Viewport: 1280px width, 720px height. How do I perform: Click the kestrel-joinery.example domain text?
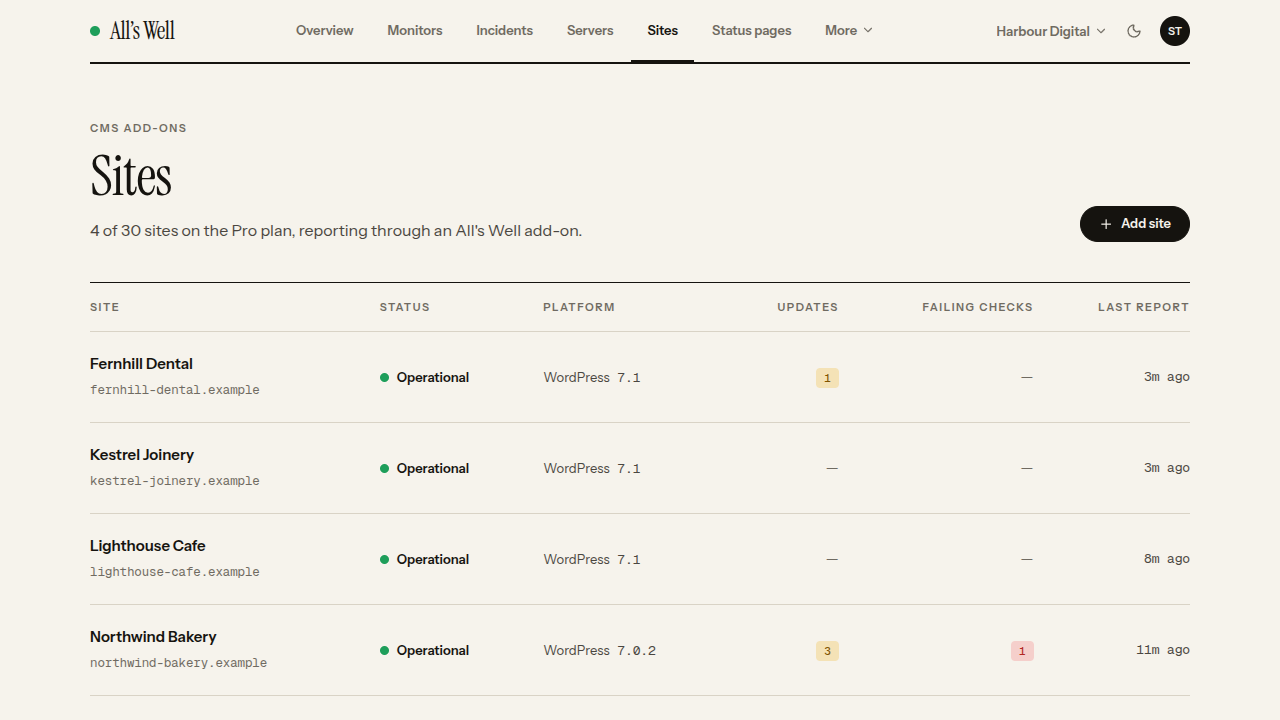tap(175, 481)
